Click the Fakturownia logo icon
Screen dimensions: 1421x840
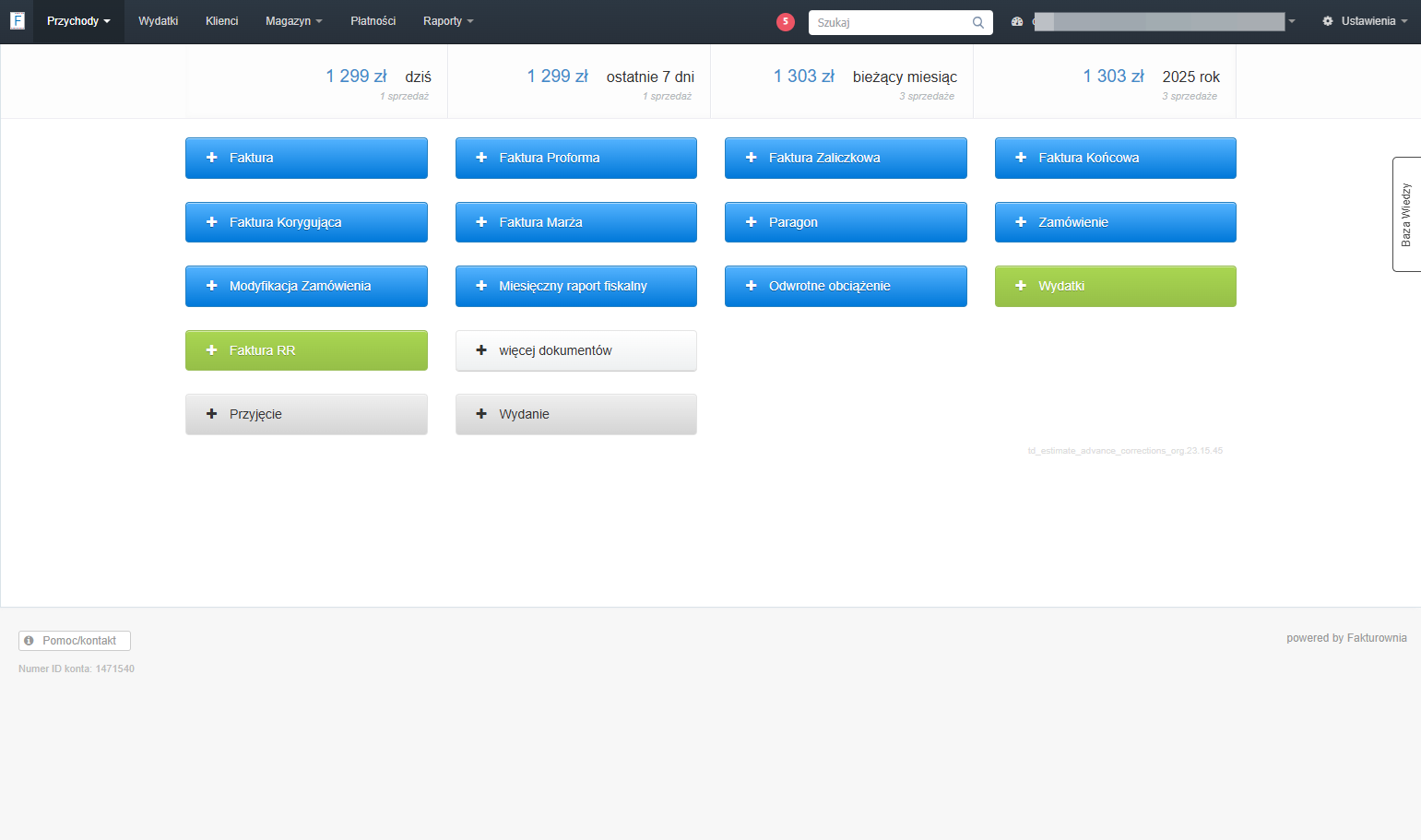pos(18,20)
